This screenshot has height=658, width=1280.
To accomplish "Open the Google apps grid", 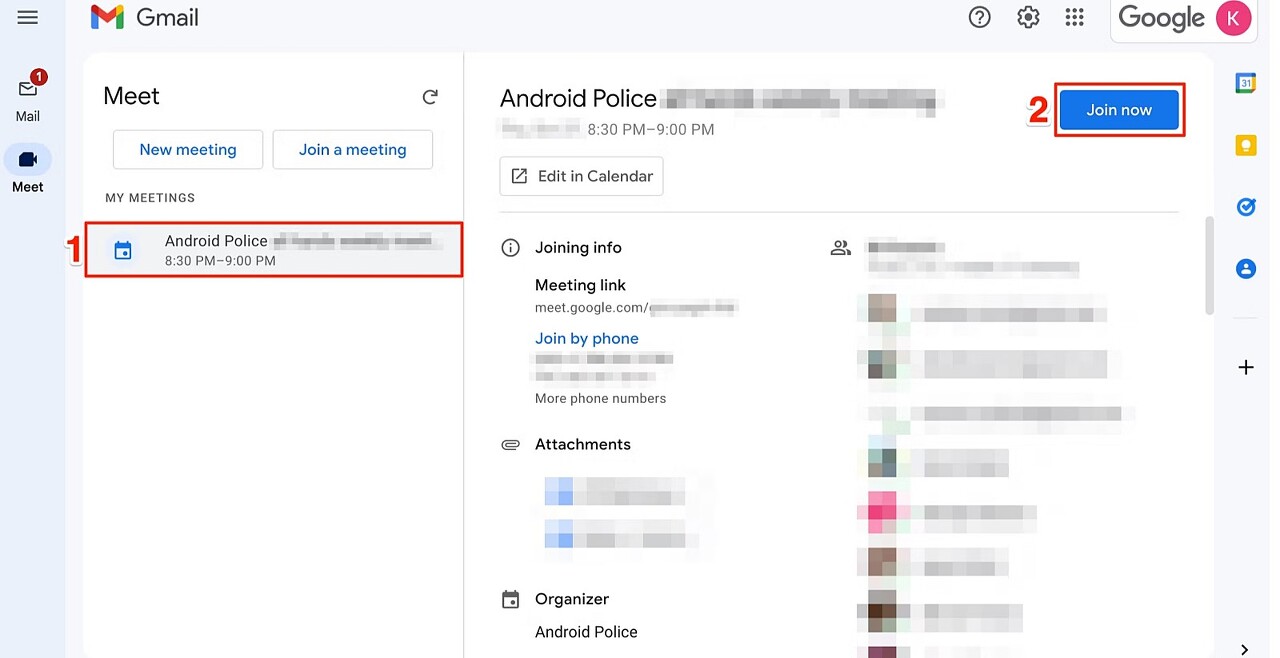I will (1075, 17).
